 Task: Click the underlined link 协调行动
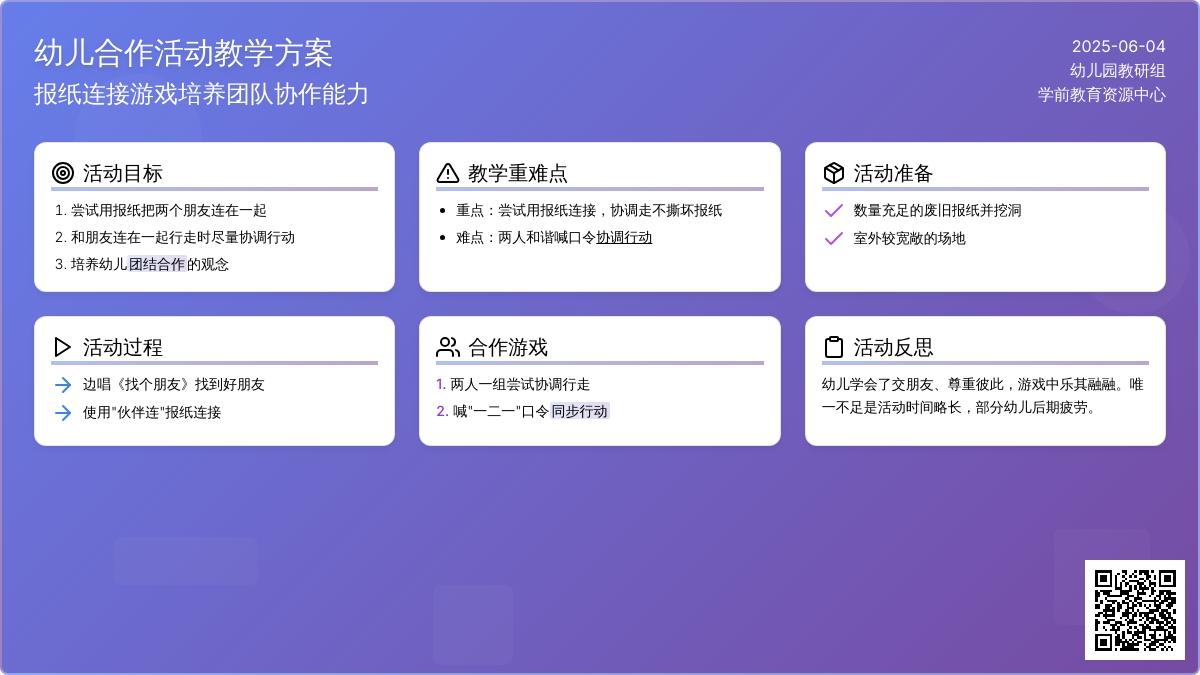(624, 238)
